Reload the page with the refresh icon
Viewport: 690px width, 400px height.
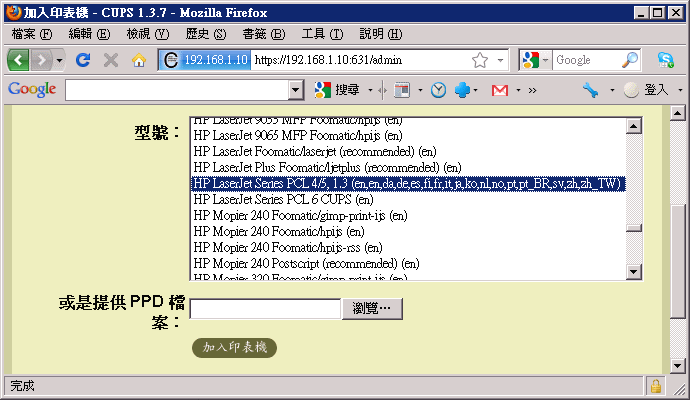tap(83, 60)
